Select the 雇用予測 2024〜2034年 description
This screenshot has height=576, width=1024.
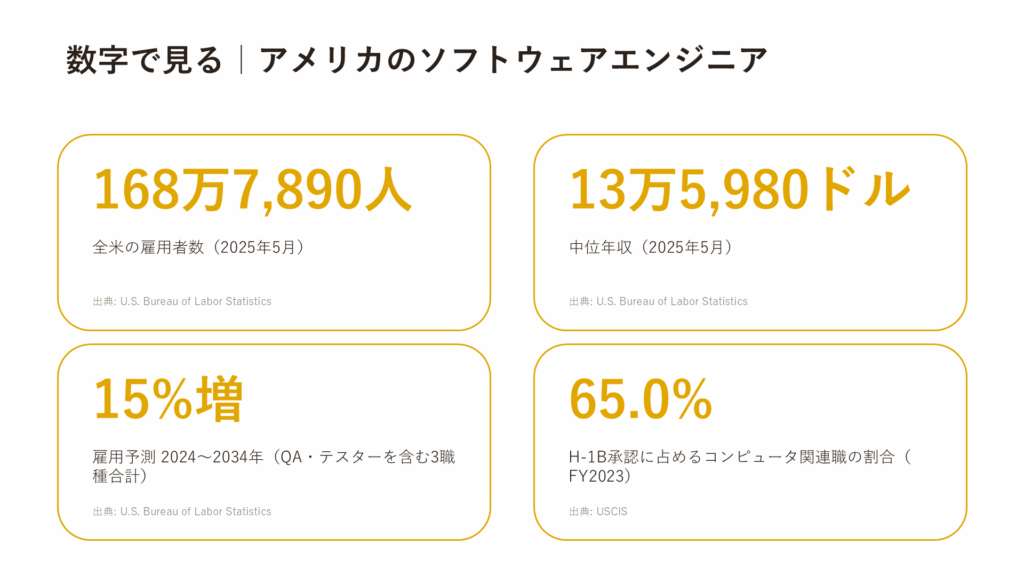(274, 466)
